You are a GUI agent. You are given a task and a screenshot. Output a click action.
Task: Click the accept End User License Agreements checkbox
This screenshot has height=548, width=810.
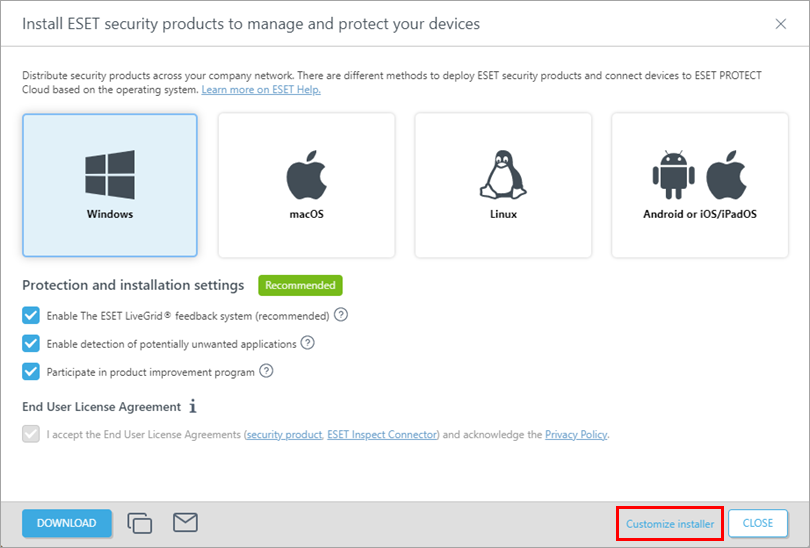click(x=31, y=435)
